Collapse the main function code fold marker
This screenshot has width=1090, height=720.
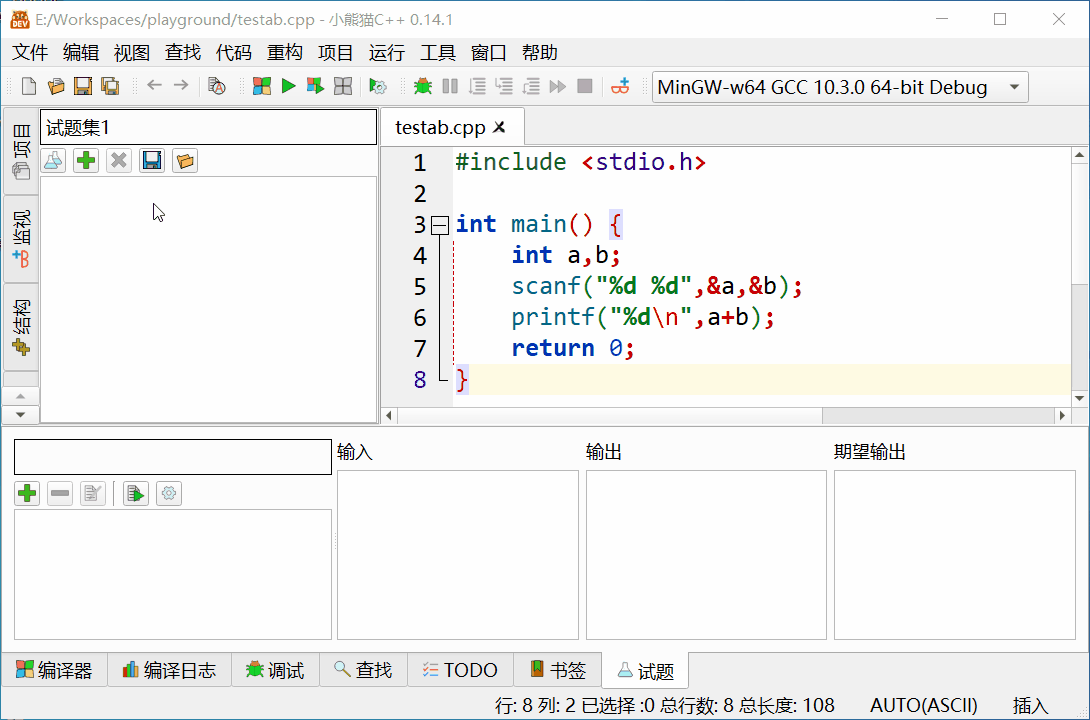(439, 225)
